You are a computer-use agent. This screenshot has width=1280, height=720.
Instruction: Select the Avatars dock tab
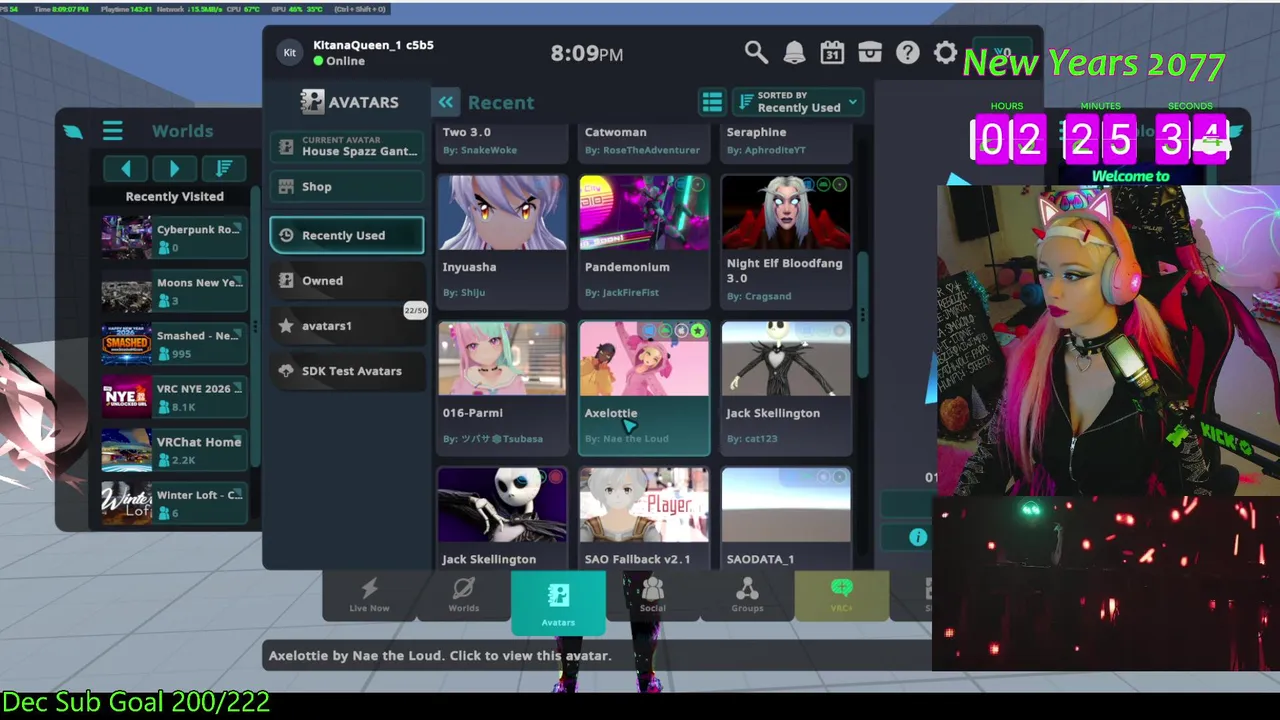point(558,603)
